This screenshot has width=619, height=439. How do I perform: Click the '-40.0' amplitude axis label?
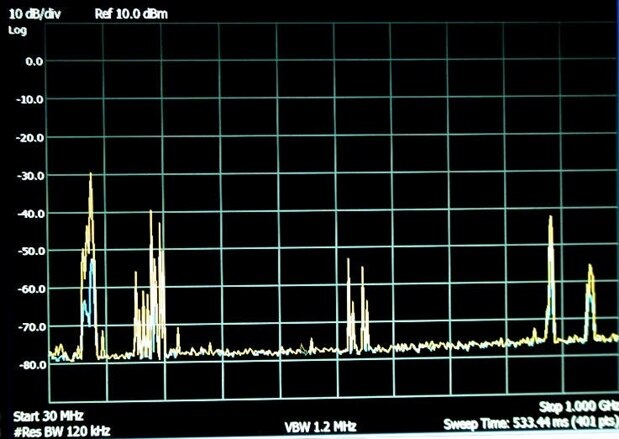click(x=31, y=214)
